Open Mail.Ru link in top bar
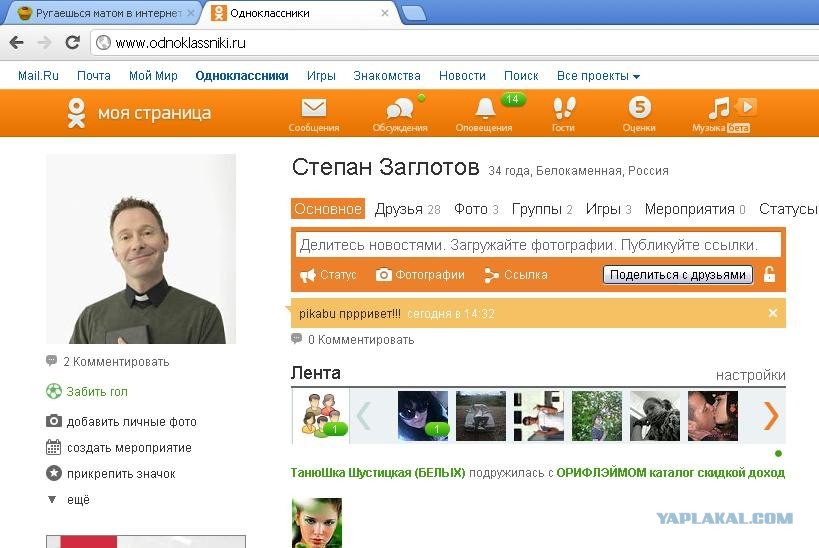Viewport: 819px width, 548px height. click(38, 76)
